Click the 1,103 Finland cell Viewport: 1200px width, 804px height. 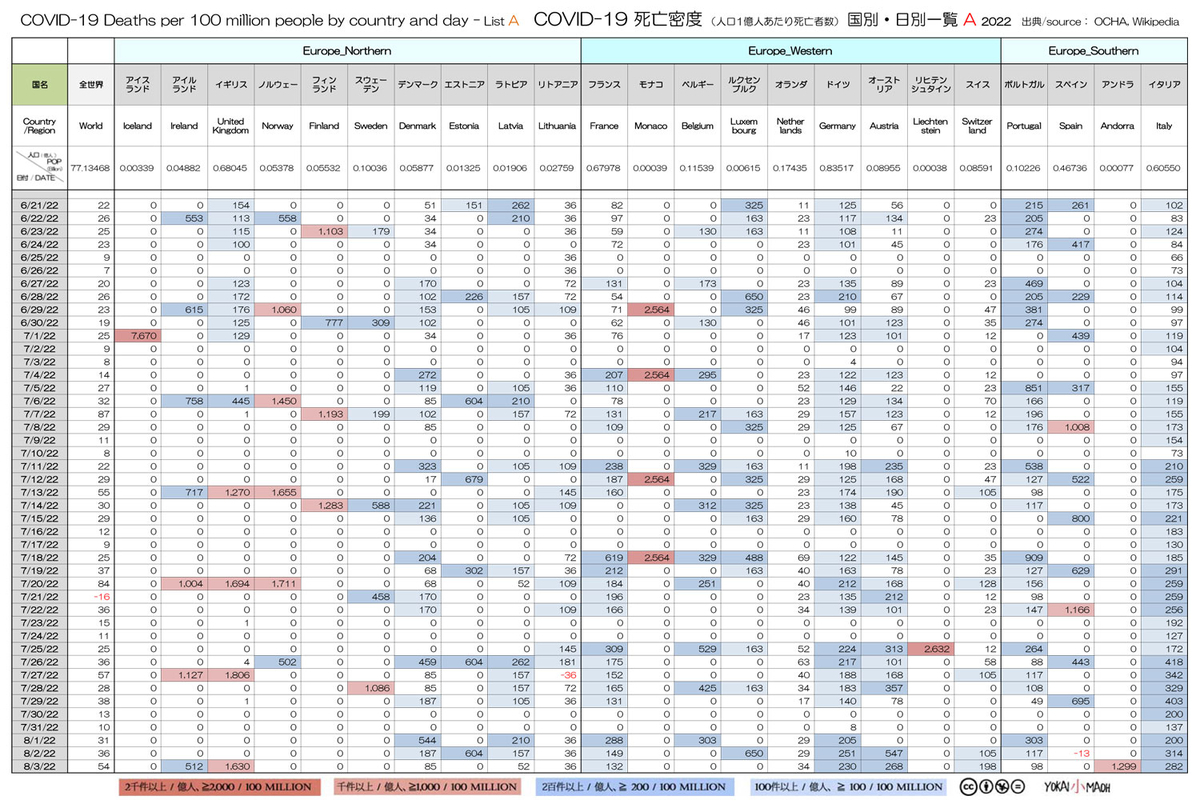[x=324, y=231]
